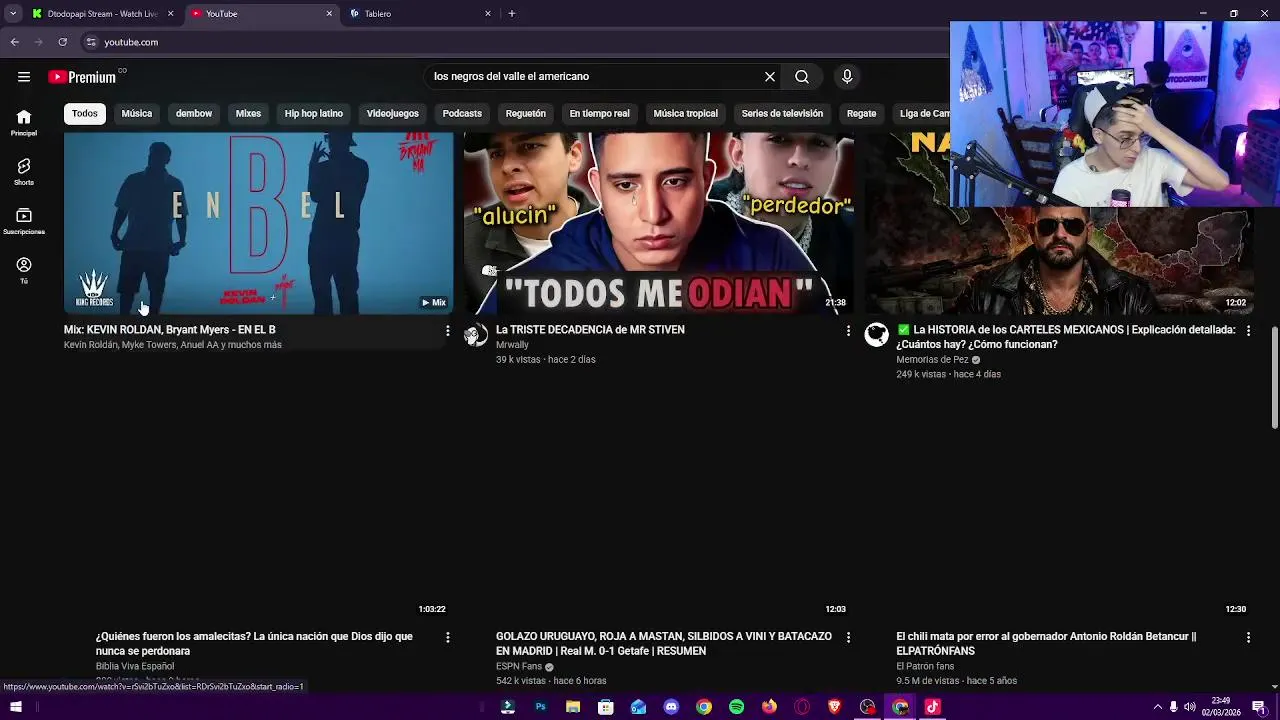Select the dembow filter chip
Screen dimensions: 1280x720
[194, 114]
